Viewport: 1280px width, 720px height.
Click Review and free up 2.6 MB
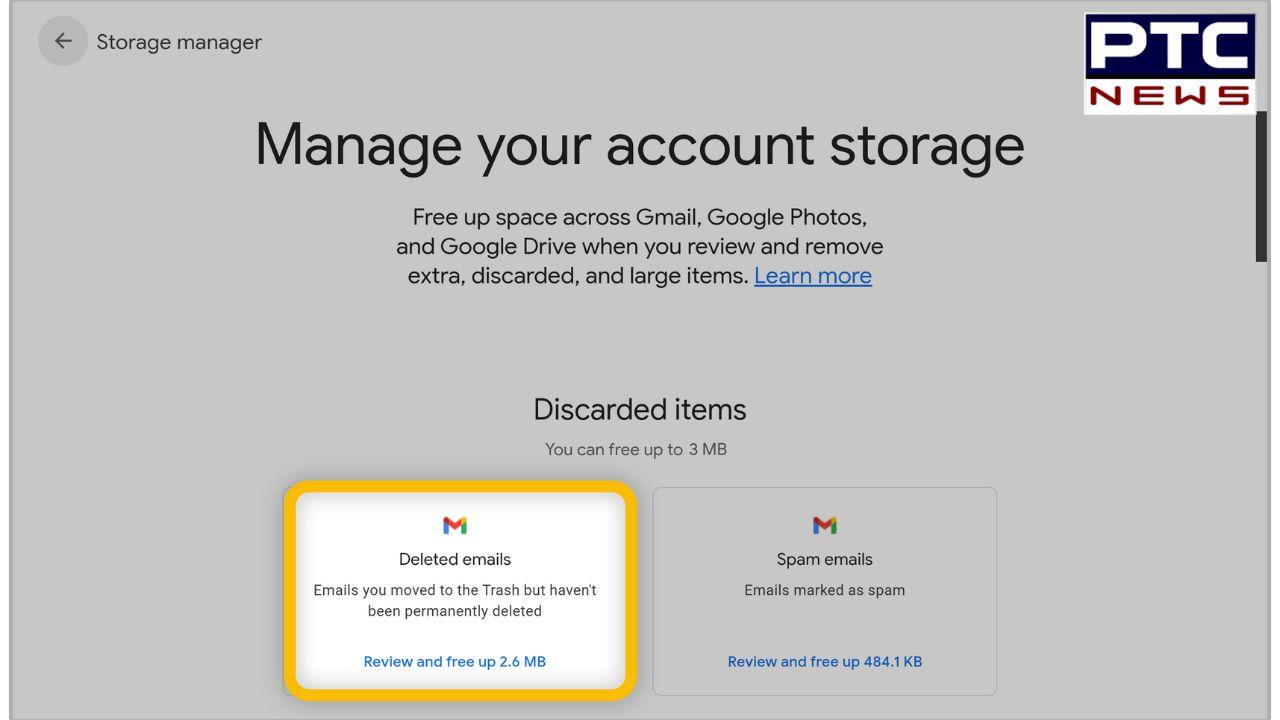(x=455, y=662)
